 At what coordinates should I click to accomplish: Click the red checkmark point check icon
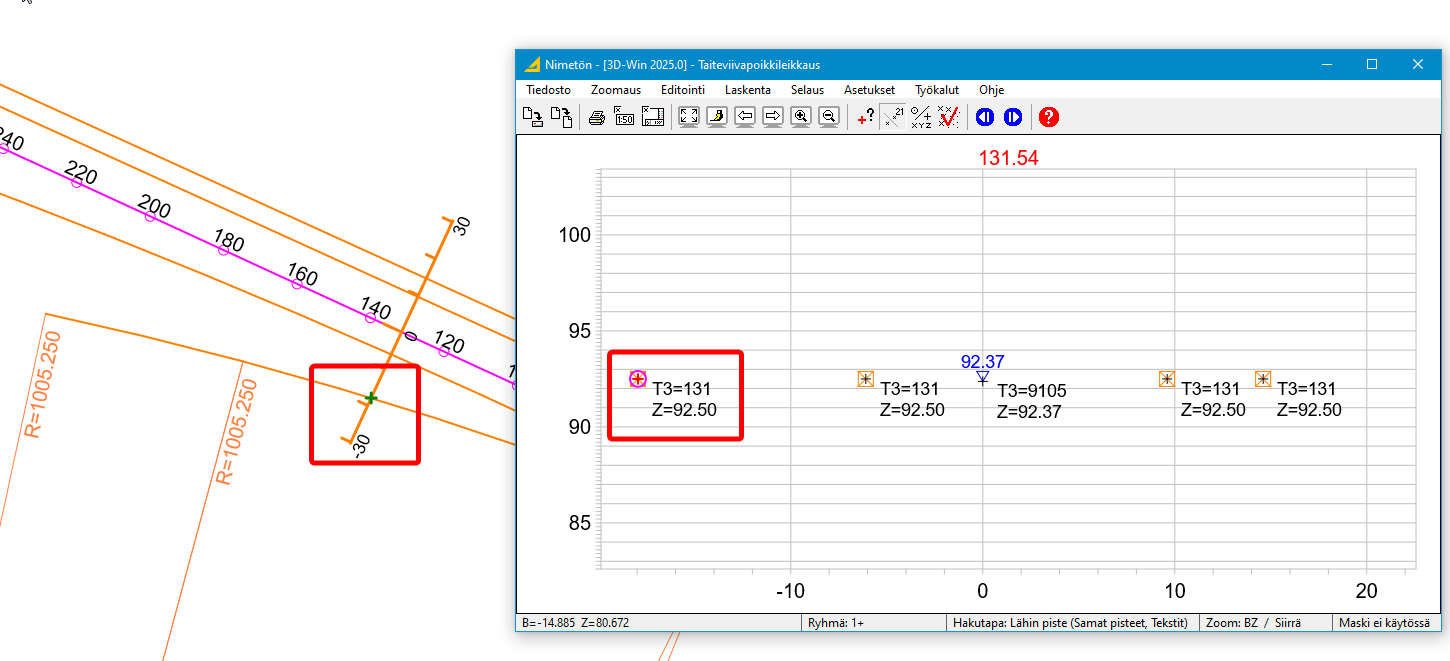click(x=949, y=117)
